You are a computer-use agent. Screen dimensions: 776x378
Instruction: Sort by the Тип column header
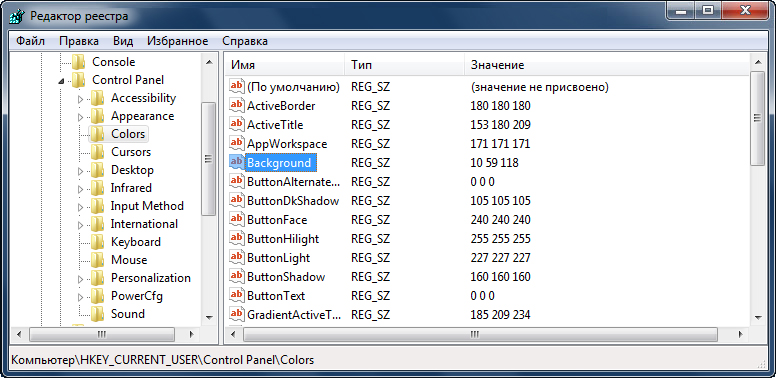pyautogui.click(x=404, y=65)
